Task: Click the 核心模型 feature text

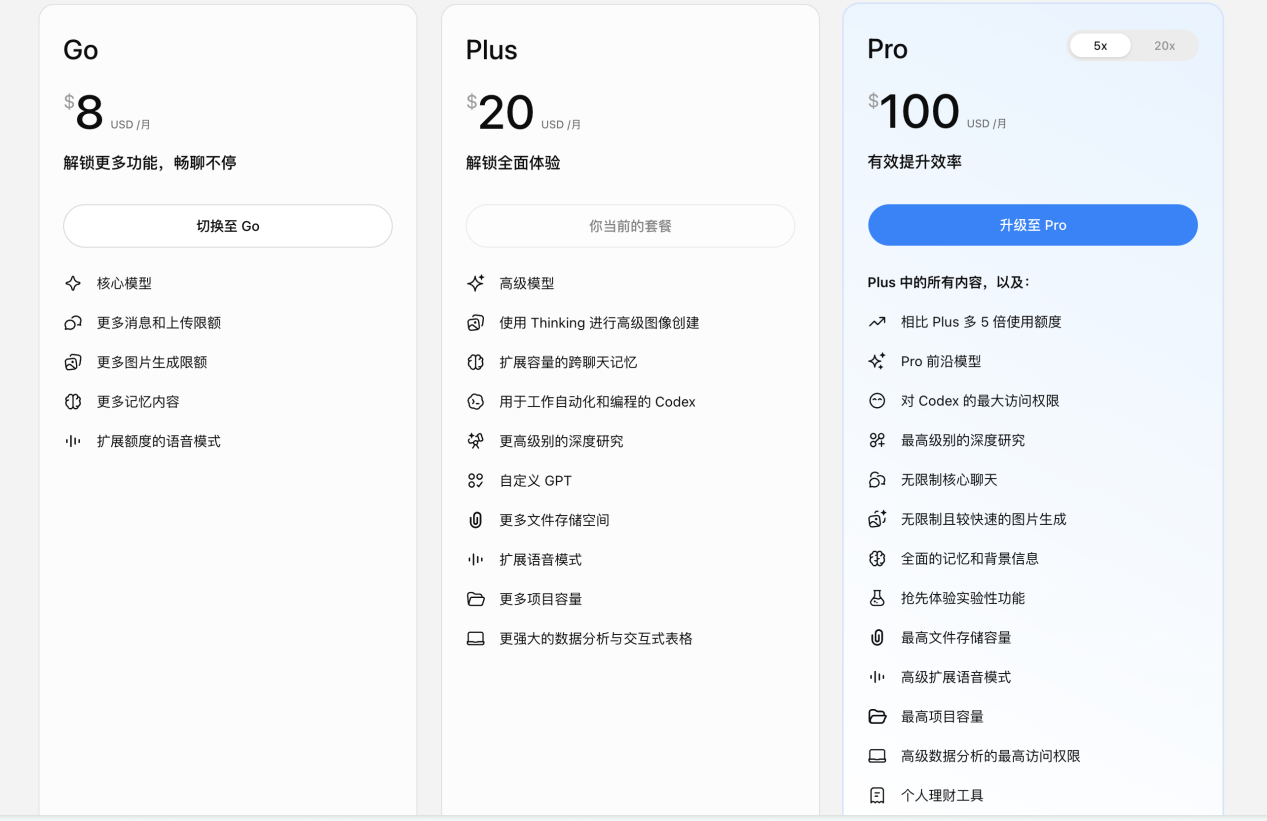Action: (124, 284)
